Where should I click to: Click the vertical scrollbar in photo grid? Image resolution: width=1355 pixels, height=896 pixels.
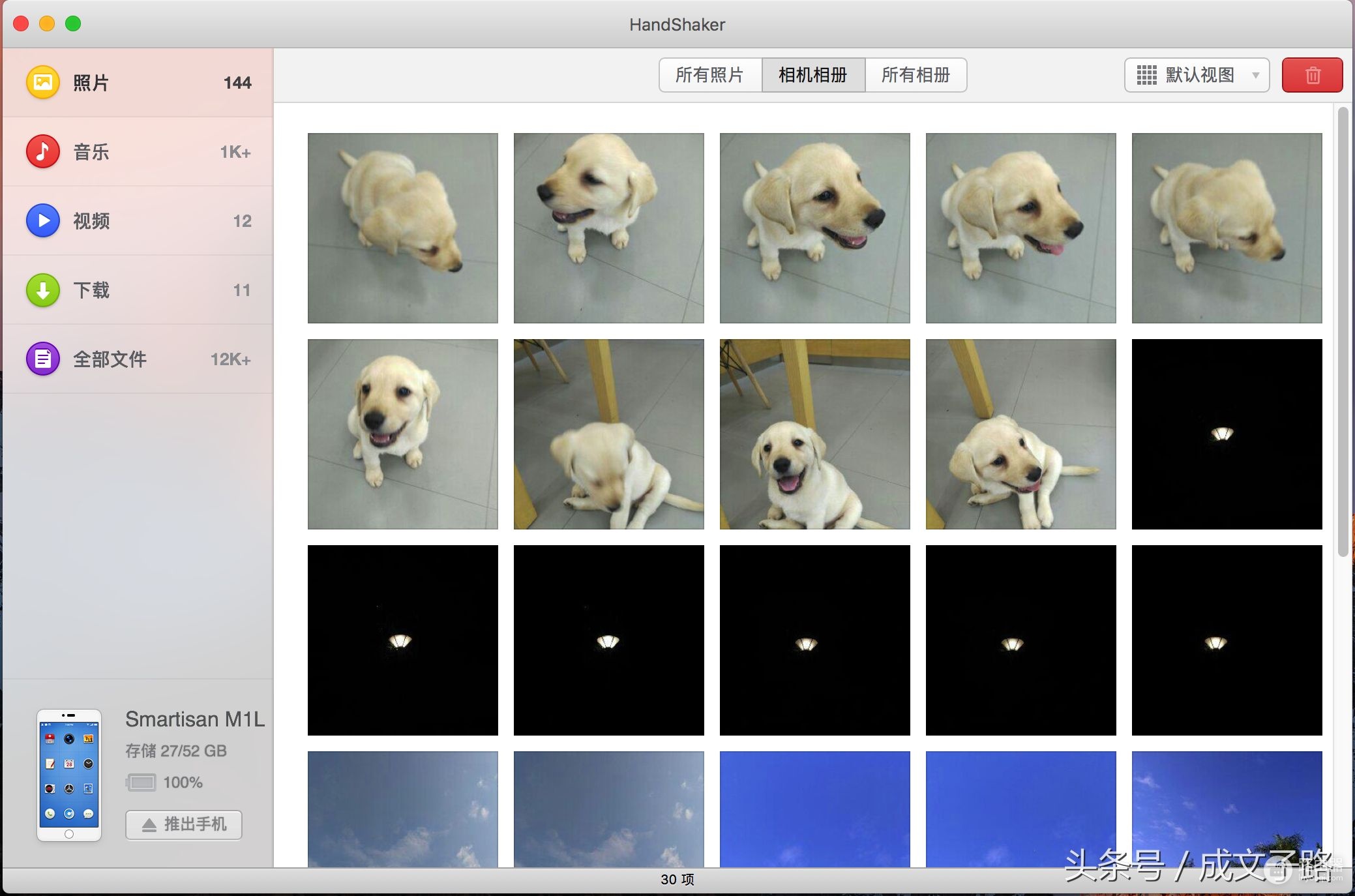coord(1343,333)
